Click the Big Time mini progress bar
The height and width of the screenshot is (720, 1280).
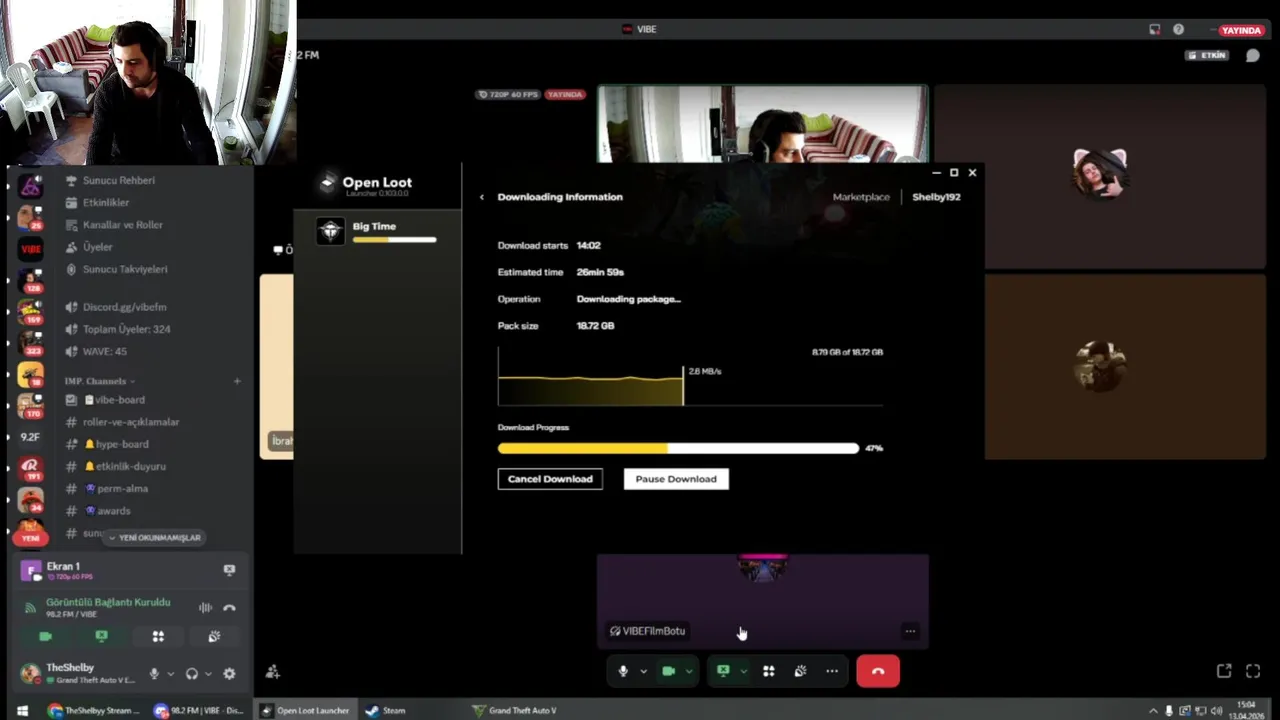click(x=394, y=240)
